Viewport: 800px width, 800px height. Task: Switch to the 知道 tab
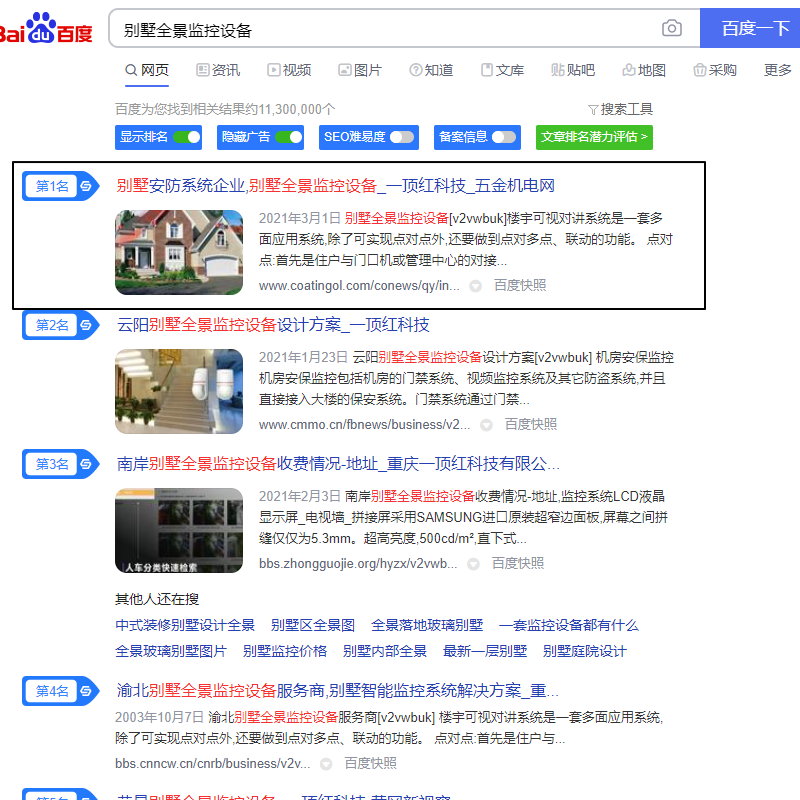[x=431, y=70]
